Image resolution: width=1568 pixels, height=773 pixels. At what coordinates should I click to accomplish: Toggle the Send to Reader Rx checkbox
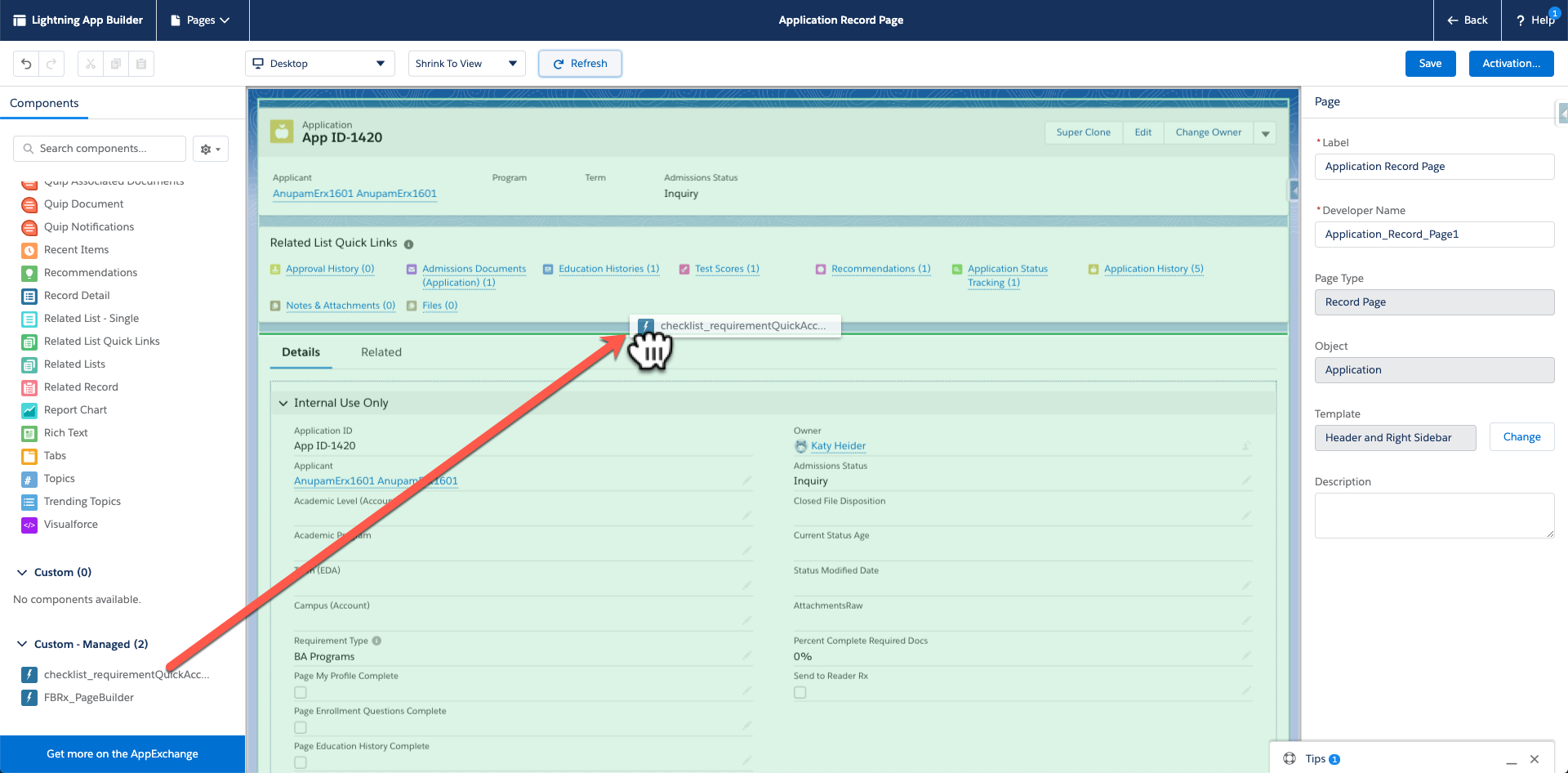[800, 693]
